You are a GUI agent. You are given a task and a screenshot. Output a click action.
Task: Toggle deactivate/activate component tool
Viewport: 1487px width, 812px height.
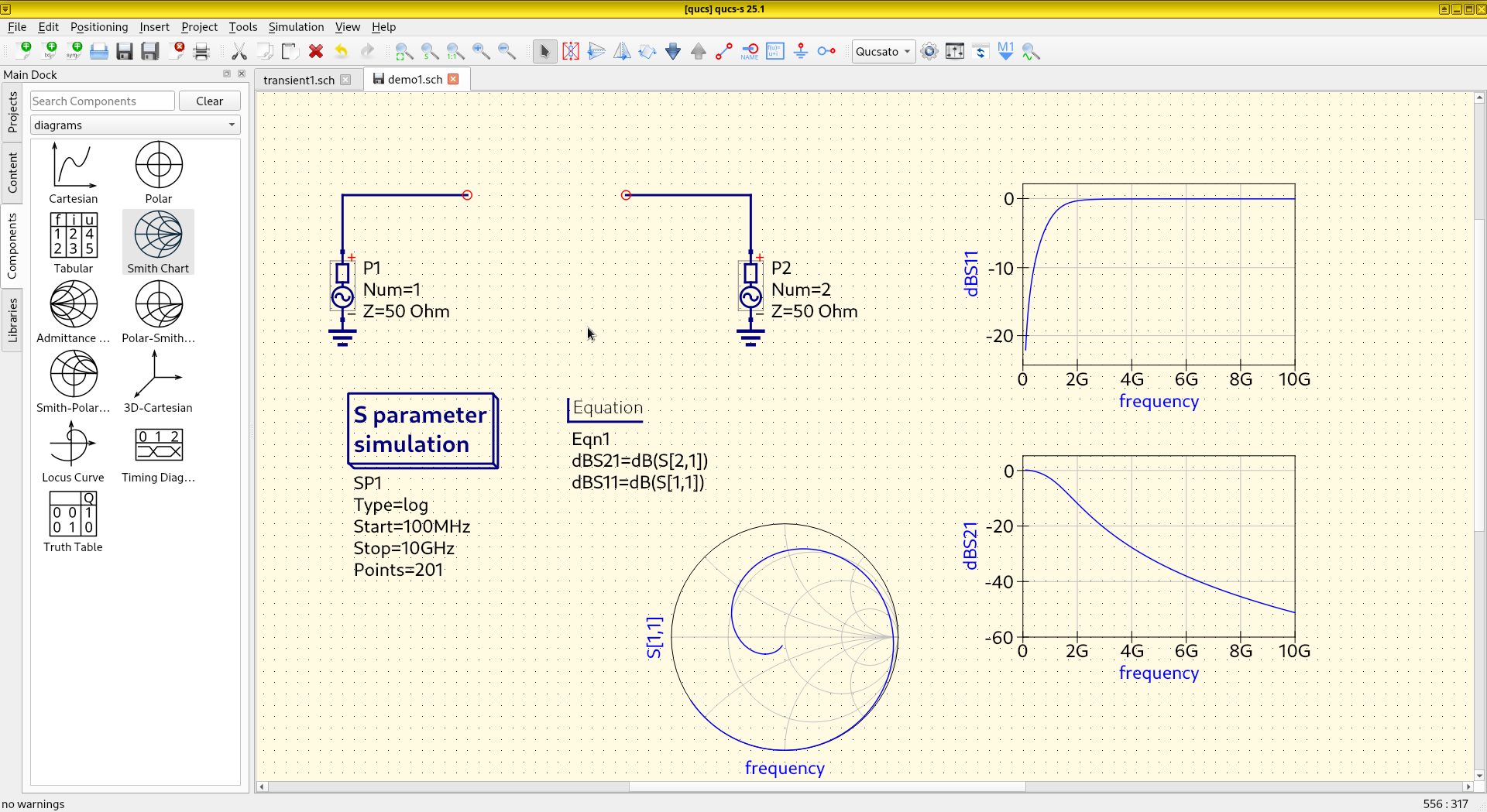point(571,52)
